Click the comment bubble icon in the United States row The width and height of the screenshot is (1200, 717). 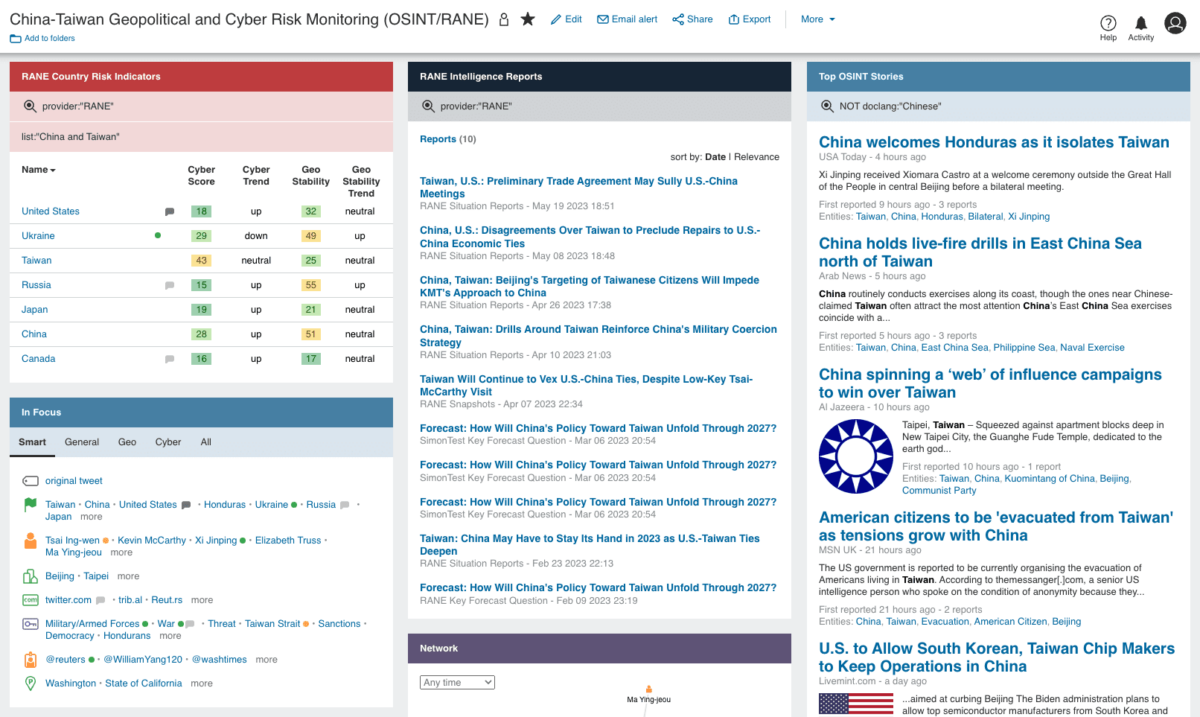(169, 212)
